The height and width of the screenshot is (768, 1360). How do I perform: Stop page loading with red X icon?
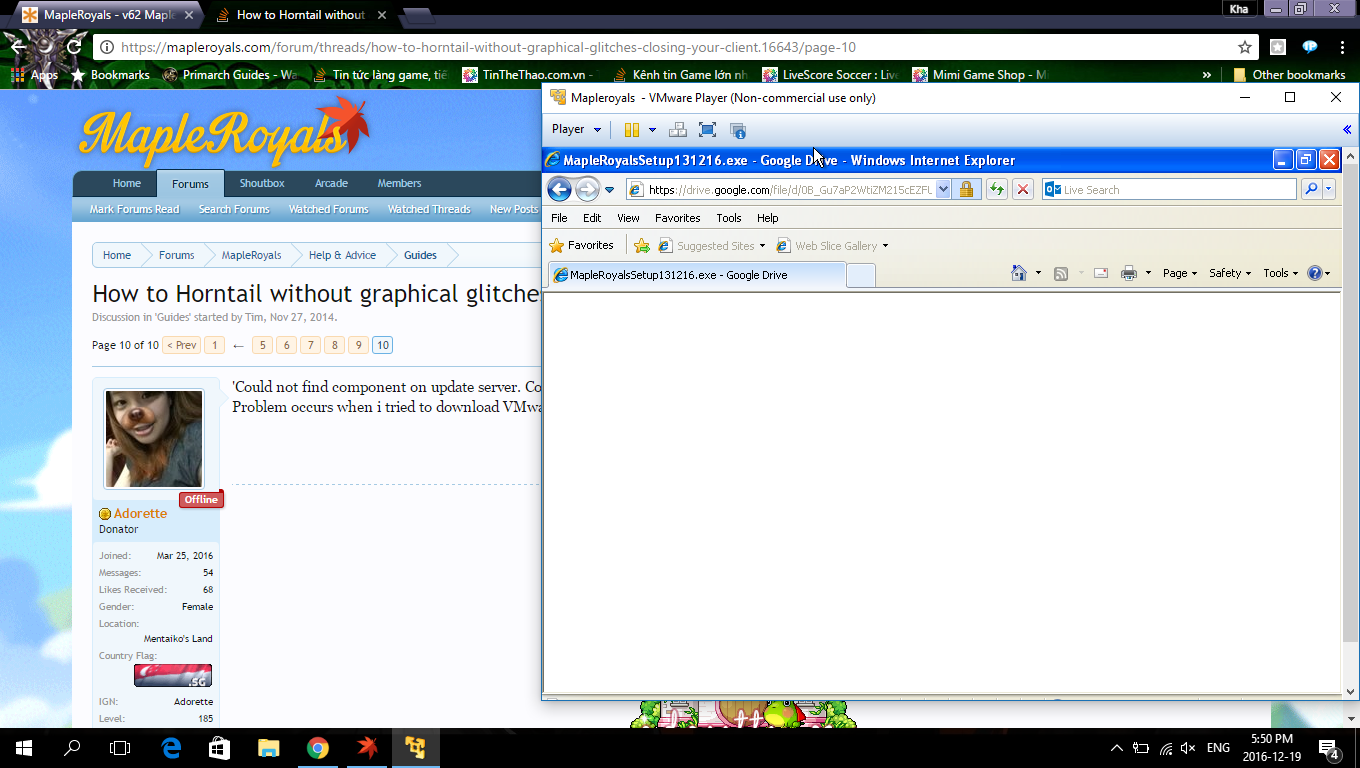(x=1022, y=189)
